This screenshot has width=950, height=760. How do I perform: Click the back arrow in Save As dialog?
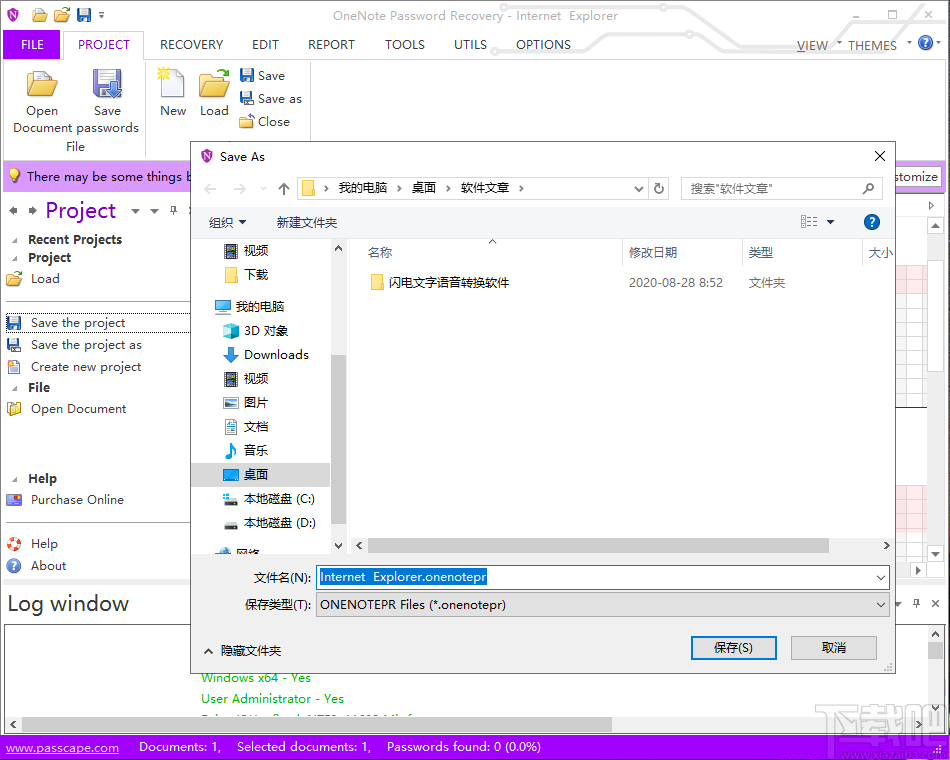(210, 187)
